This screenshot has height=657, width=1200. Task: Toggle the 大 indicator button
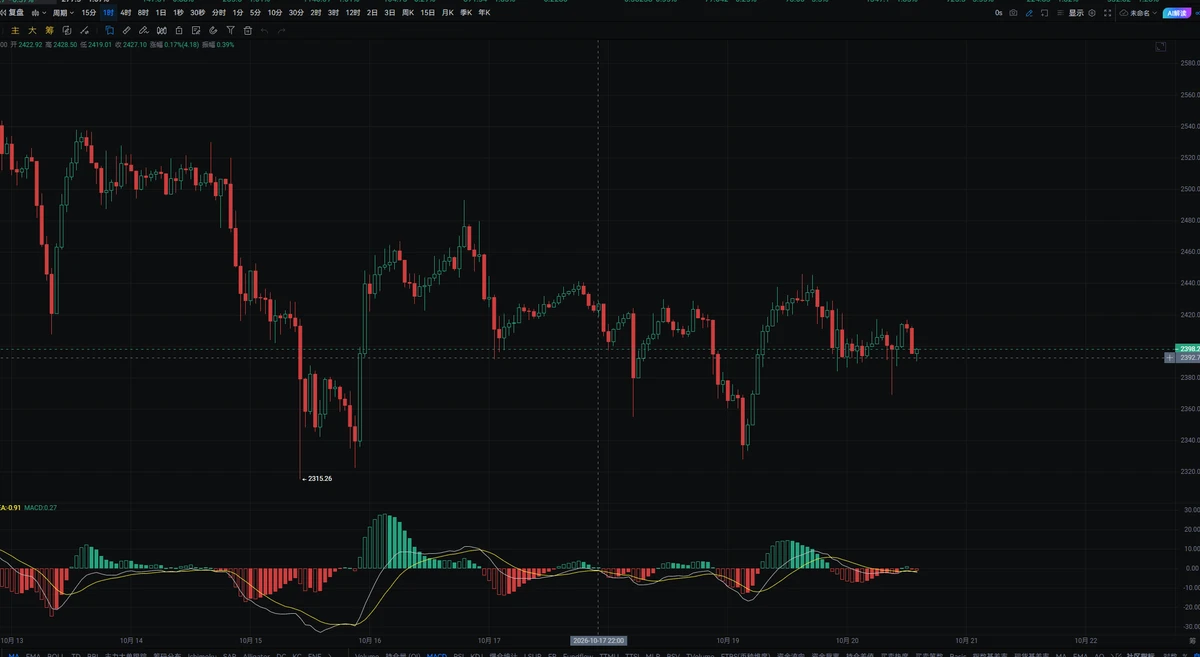(32, 31)
